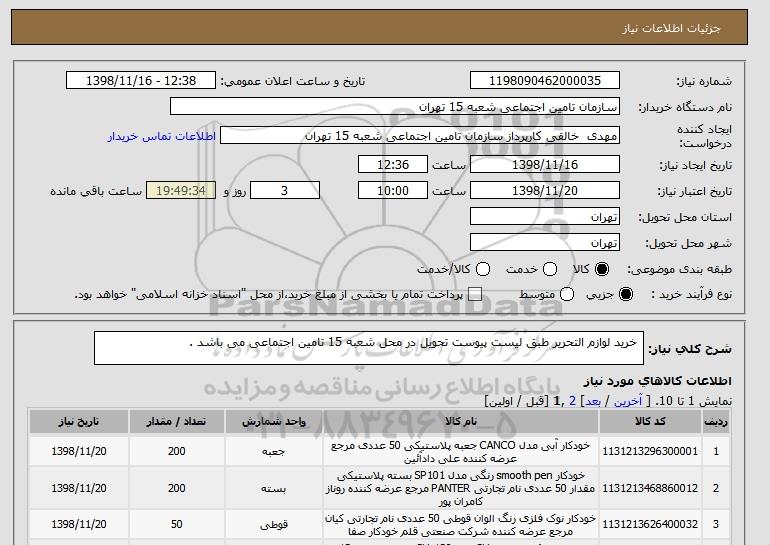This screenshot has width=770, height=545.
Task: Click the قوطی unit cell
Action: pos(274,525)
